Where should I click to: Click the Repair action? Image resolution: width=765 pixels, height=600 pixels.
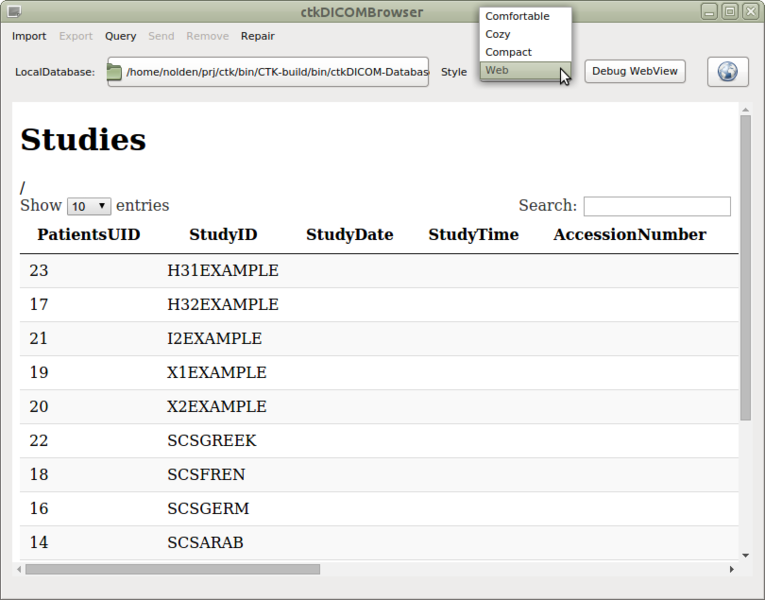click(x=257, y=36)
